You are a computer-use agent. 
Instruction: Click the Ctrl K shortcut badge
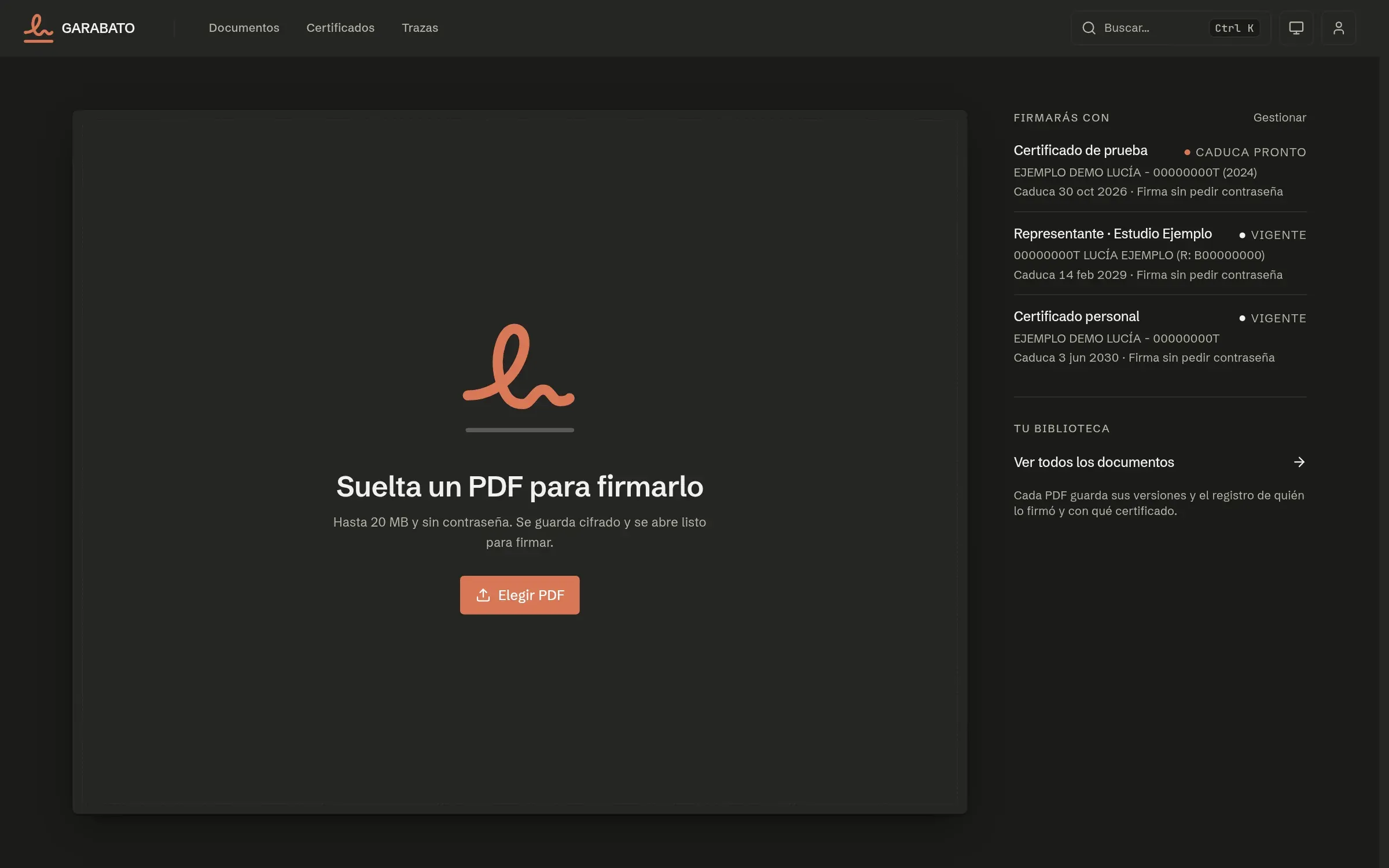pos(1233,28)
